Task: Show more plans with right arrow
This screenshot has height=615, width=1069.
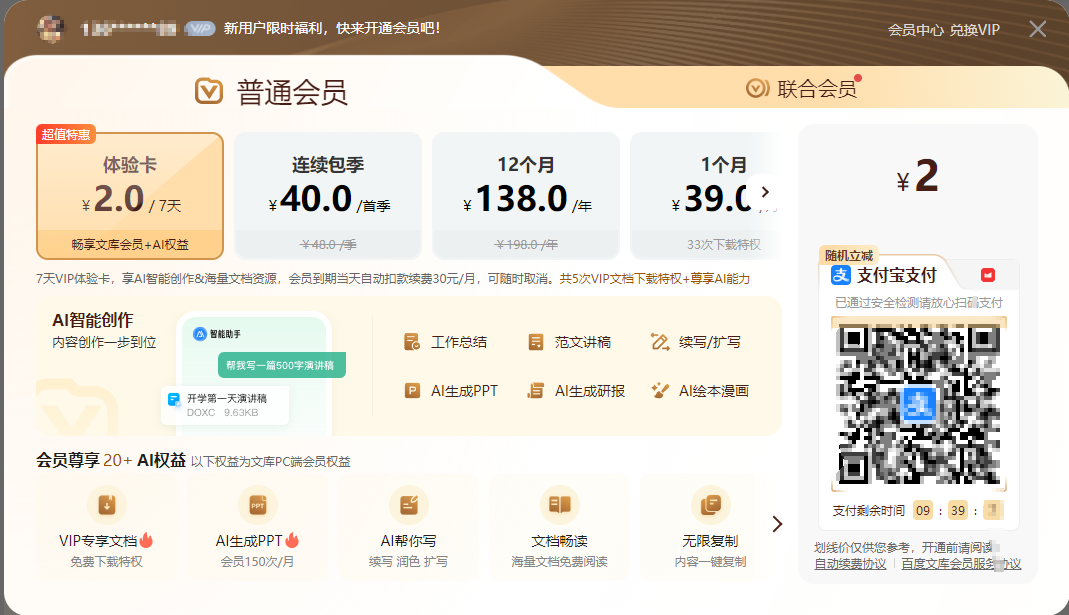Action: click(x=765, y=192)
